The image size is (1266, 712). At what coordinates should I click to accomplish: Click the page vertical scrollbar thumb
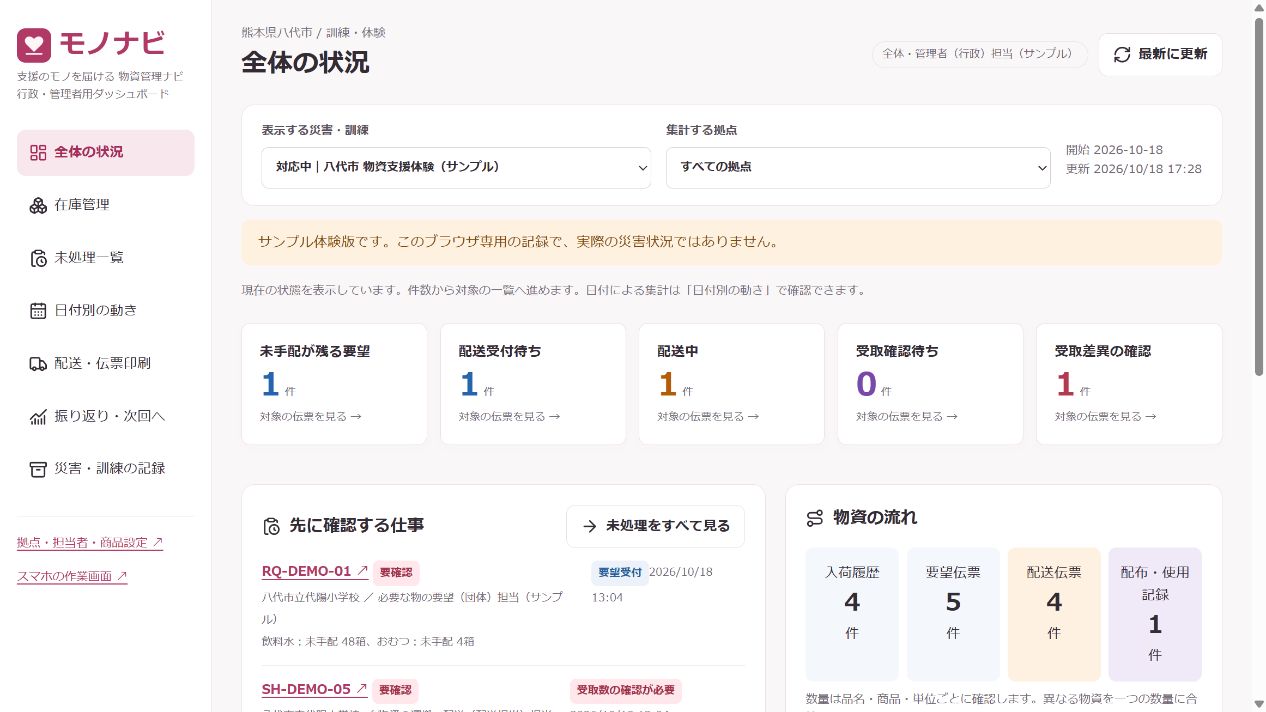(x=1258, y=197)
